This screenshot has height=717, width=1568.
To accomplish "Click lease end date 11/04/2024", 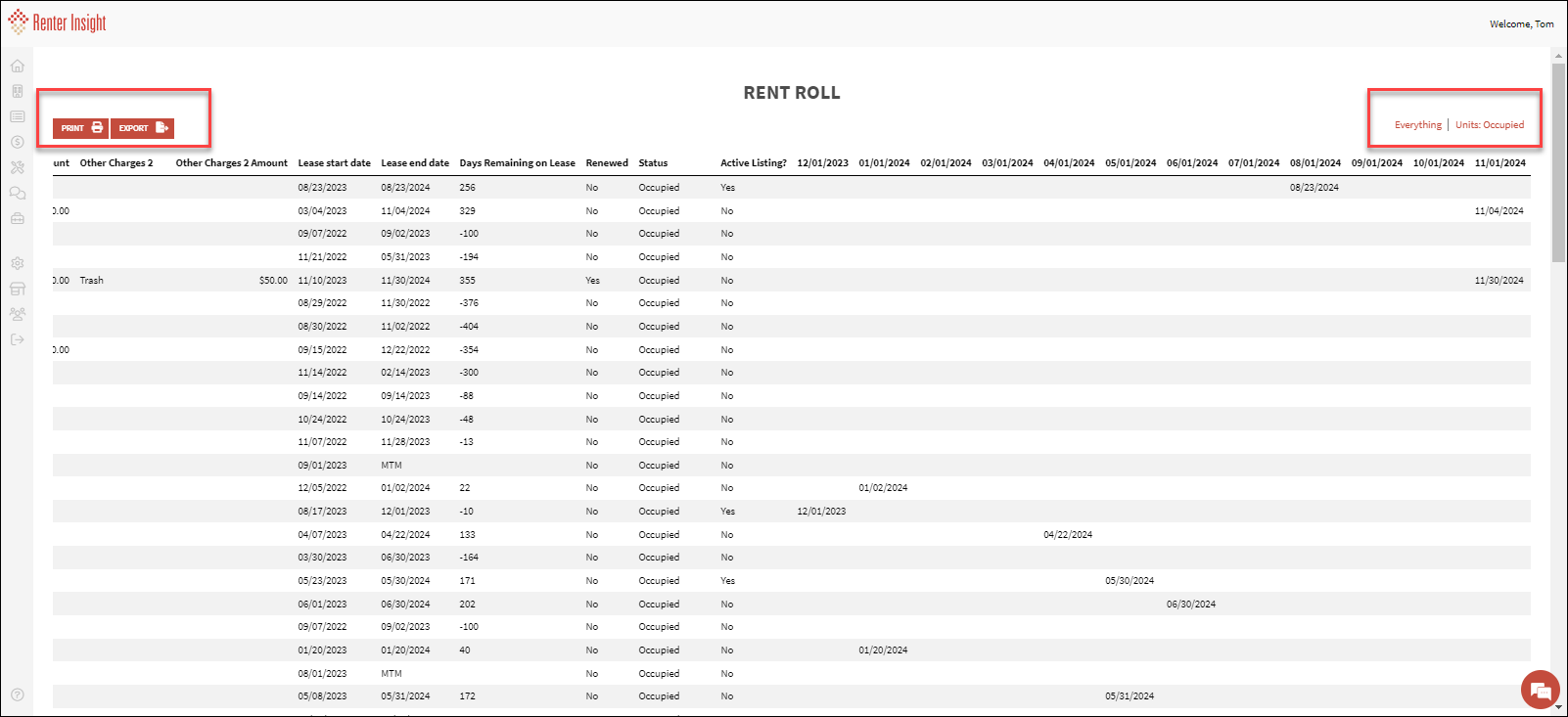I will [405, 211].
